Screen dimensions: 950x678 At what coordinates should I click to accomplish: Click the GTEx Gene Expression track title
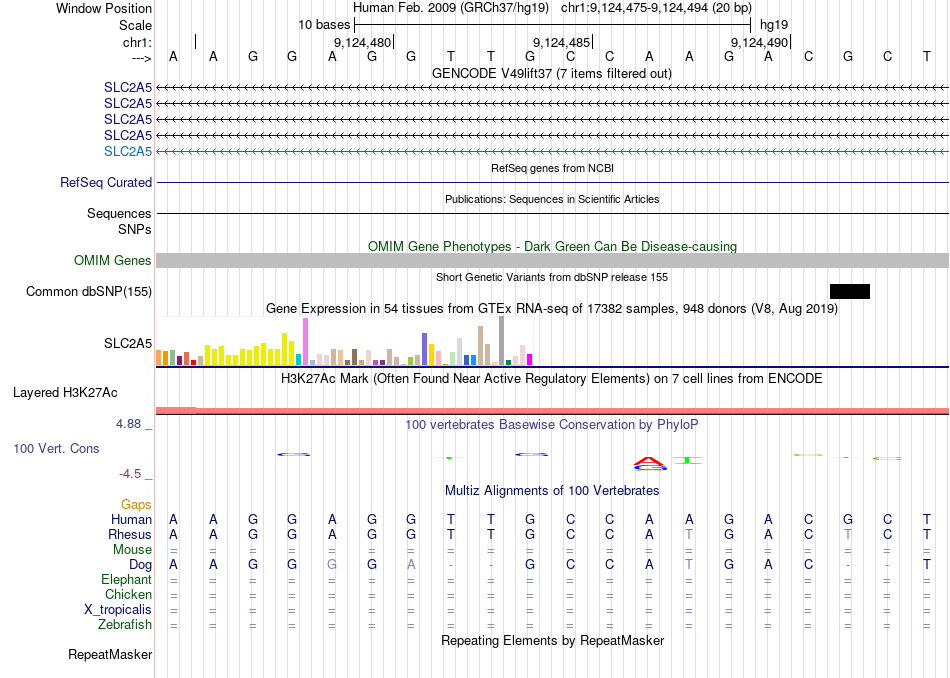click(x=552, y=308)
